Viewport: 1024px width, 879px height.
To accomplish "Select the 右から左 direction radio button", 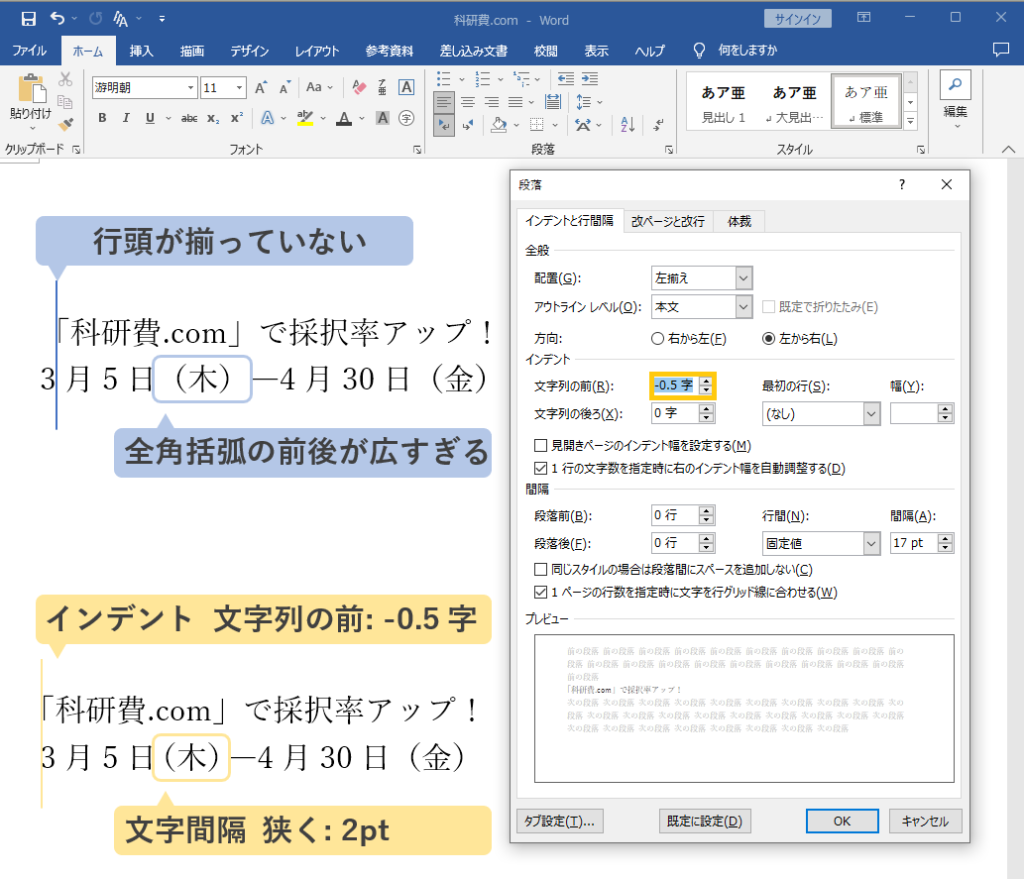I will coord(658,338).
